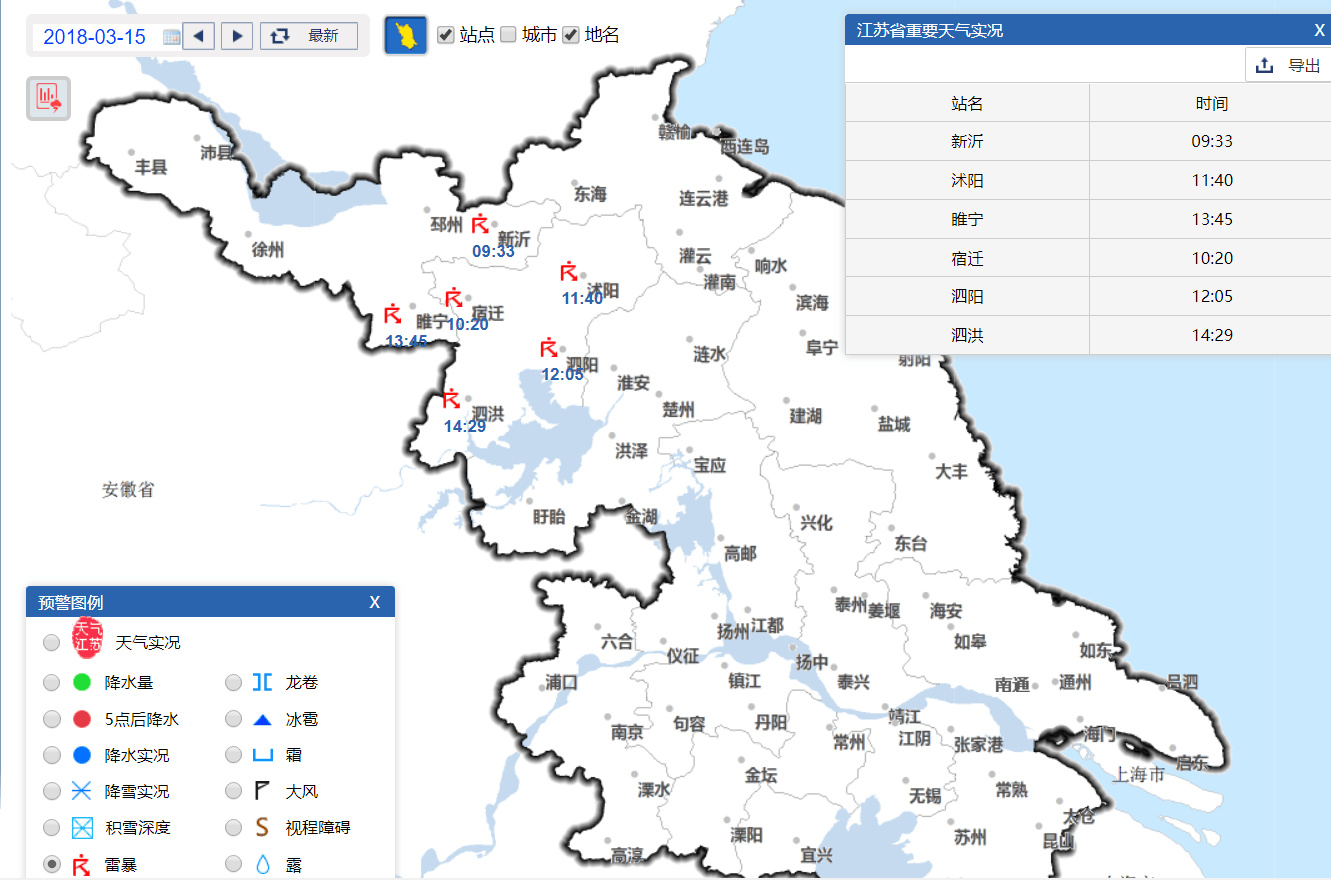The width and height of the screenshot is (1331, 880).
Task: Close the 预警图例 legend panel
Action: pyautogui.click(x=375, y=602)
